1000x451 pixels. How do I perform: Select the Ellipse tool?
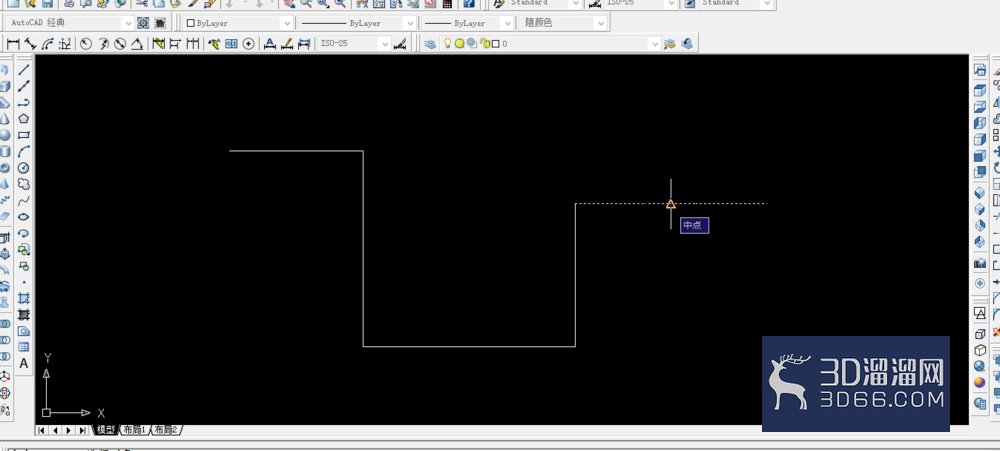pos(24,217)
